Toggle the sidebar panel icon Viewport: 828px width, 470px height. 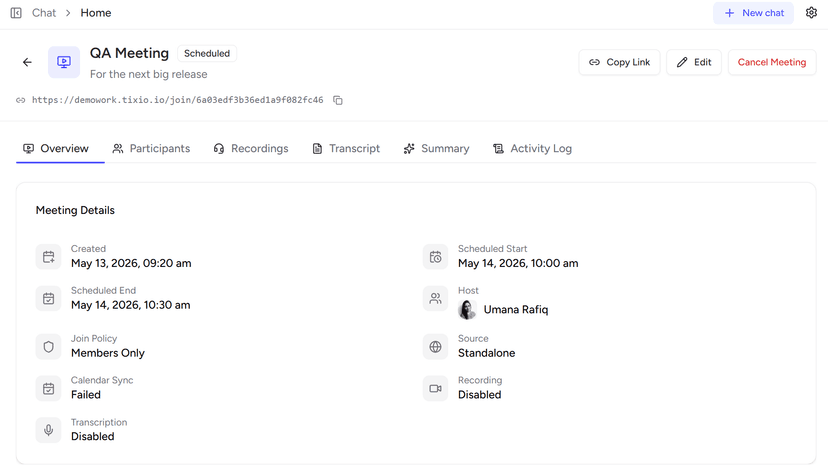point(16,13)
